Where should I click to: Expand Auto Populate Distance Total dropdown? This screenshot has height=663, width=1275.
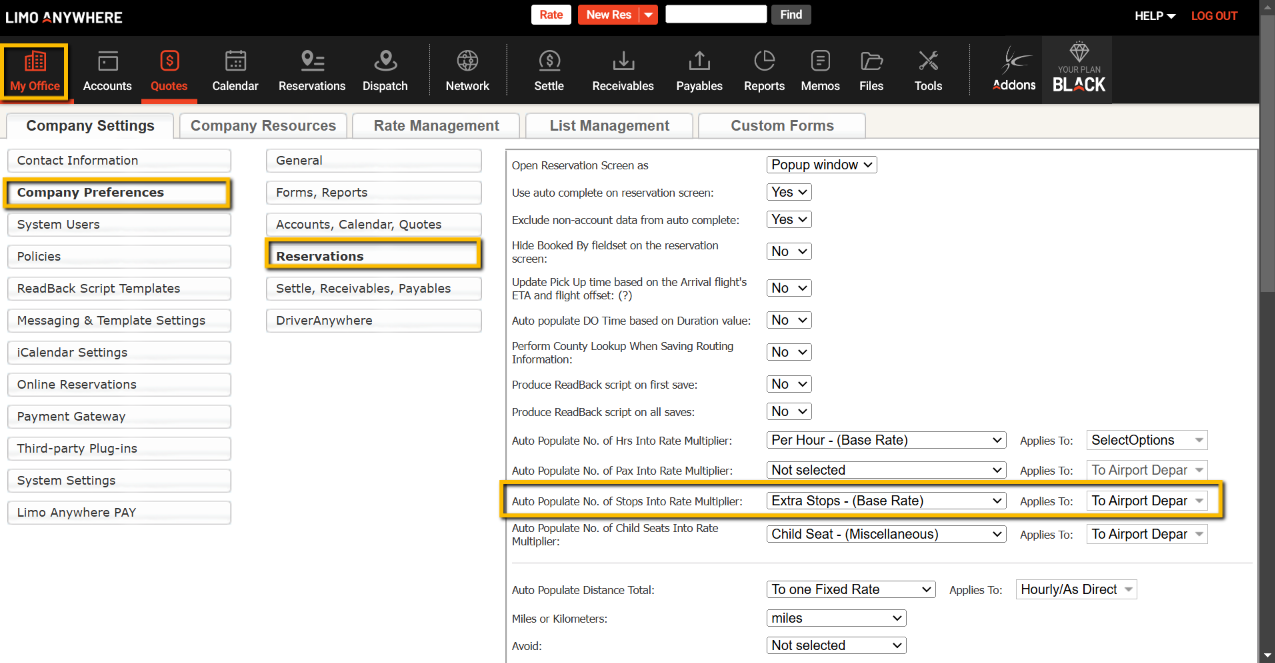tap(851, 590)
